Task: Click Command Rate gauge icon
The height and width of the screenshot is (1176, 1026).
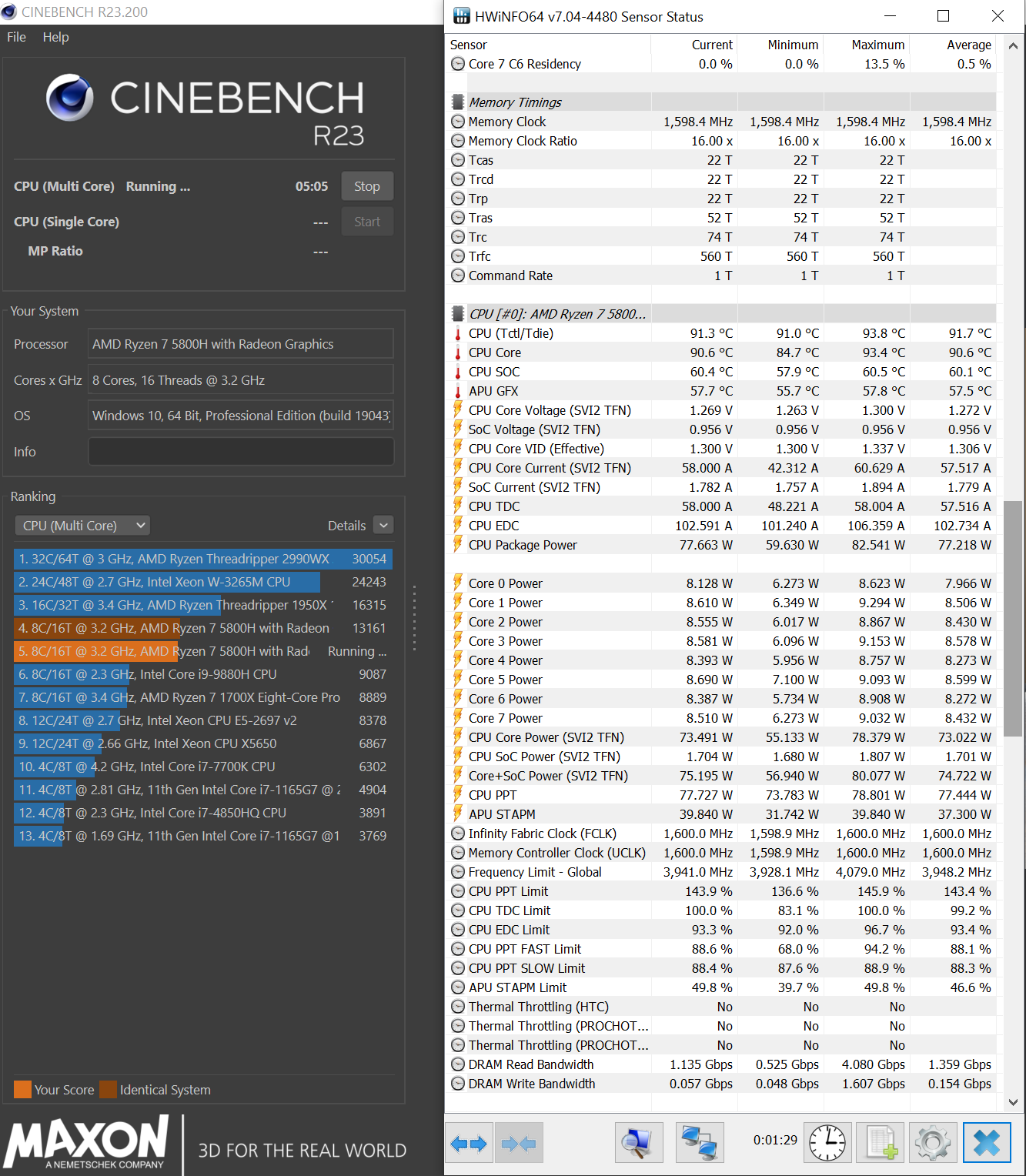Action: tap(458, 276)
